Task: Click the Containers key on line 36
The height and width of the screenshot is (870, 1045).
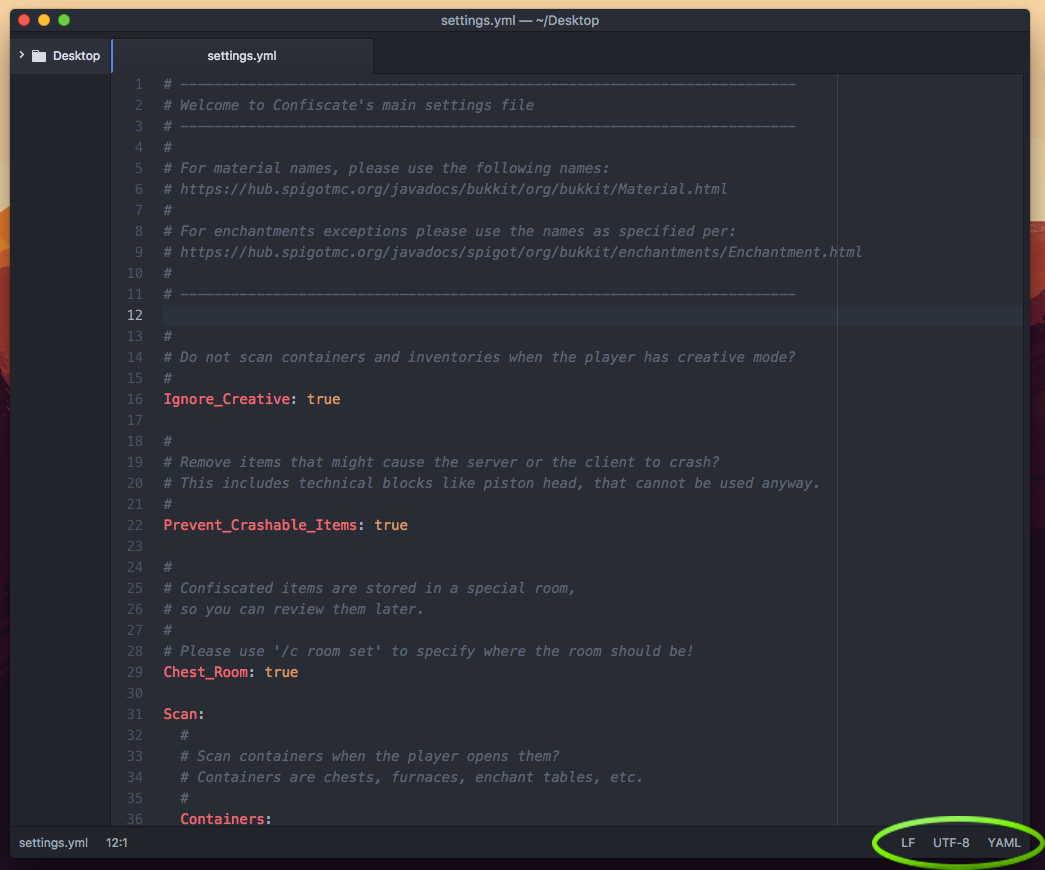Action: tap(224, 819)
